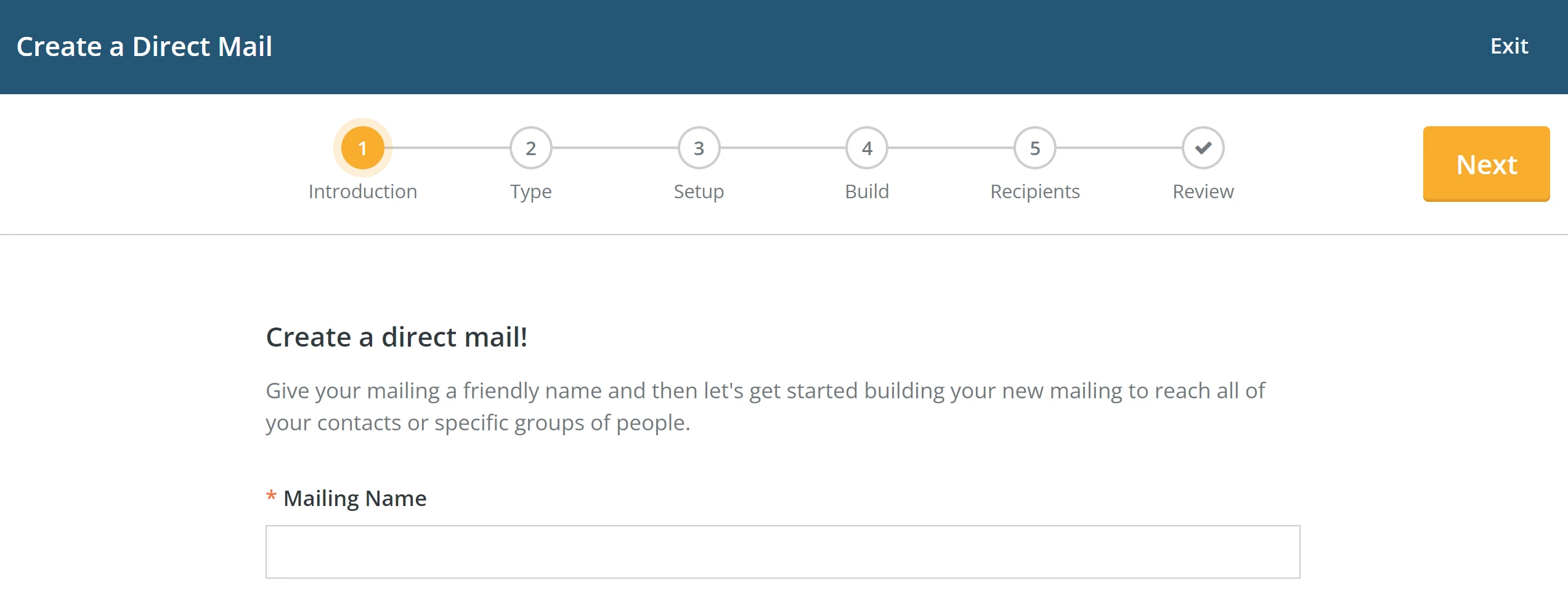Click step 4 circle for Build
Viewport: 1568px width, 591px height.
pos(866,147)
